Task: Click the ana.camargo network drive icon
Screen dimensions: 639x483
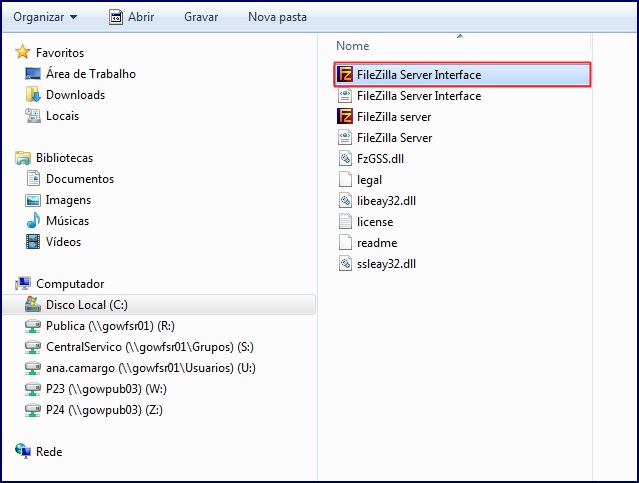Action: [33, 368]
